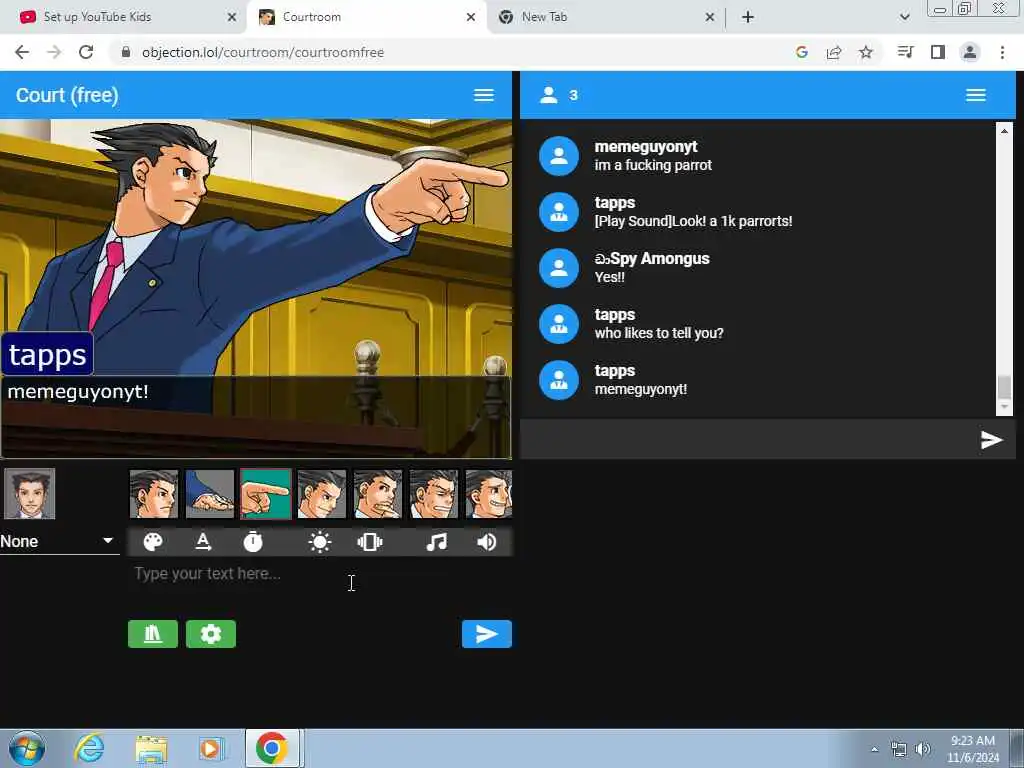The height and width of the screenshot is (768, 1024).
Task: Open Windows Explorer folder in taskbar
Action: 152,748
